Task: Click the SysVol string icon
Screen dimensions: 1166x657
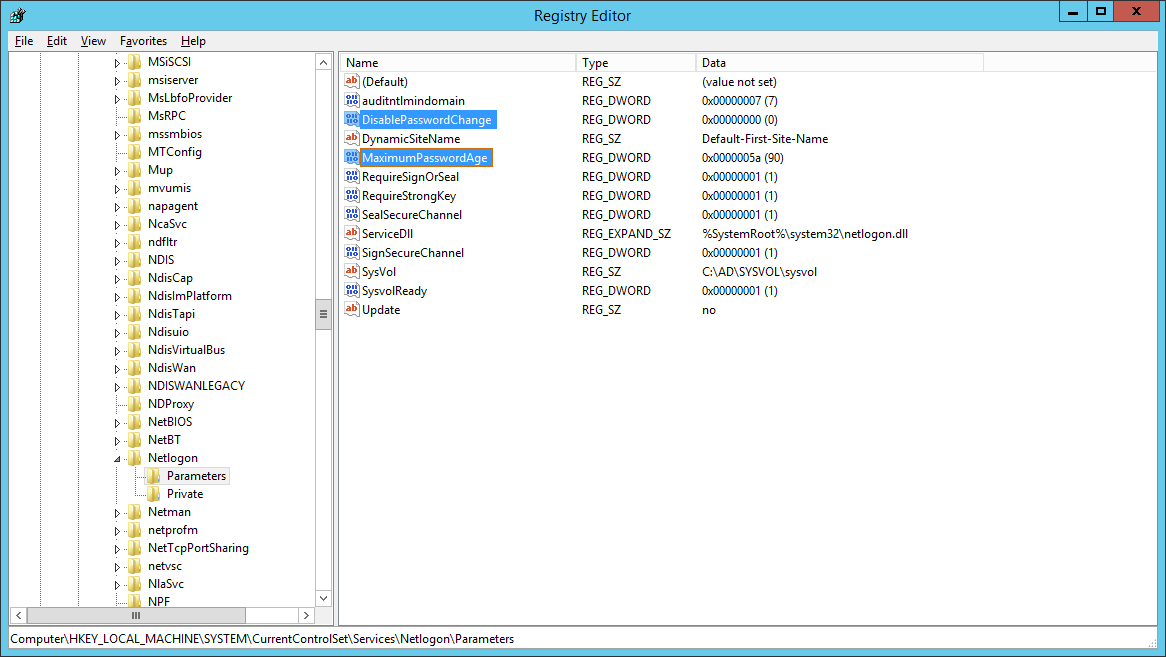Action: pyautogui.click(x=352, y=271)
